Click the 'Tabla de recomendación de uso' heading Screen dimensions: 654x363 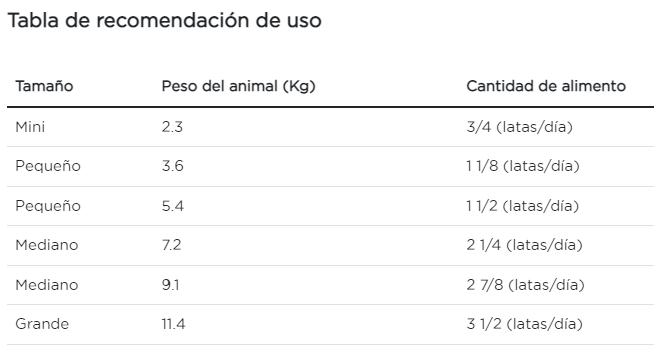(x=164, y=20)
